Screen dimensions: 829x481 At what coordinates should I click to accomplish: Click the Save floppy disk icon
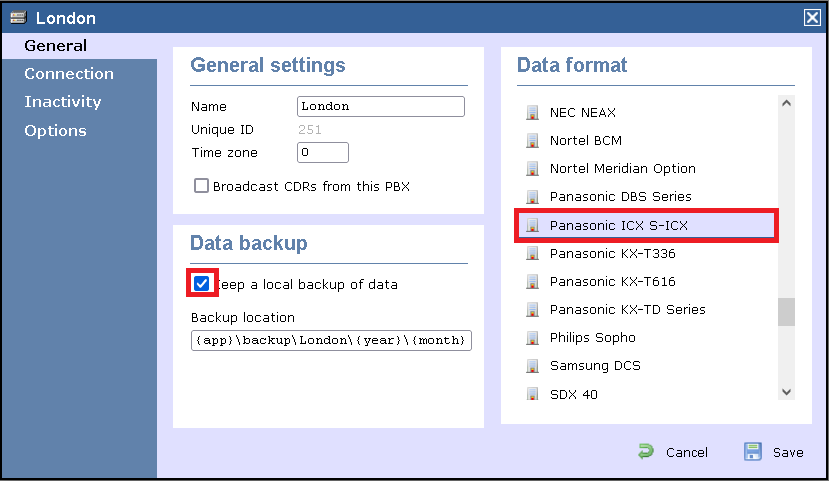pos(753,452)
